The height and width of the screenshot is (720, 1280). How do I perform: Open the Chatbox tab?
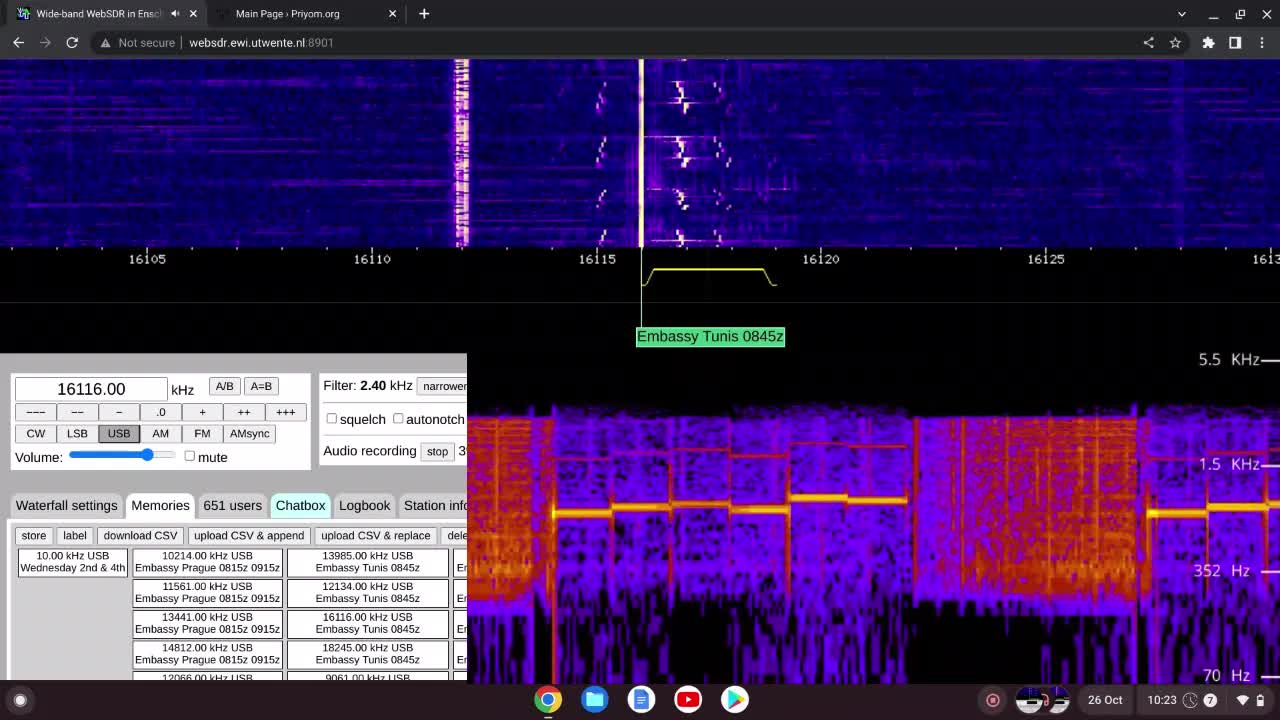click(x=301, y=505)
